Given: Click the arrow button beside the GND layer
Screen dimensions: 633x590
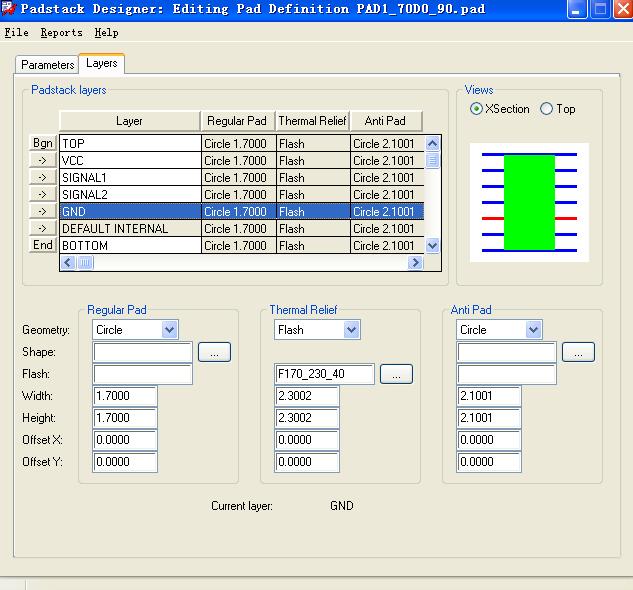Looking at the screenshot, I should coord(42,212).
